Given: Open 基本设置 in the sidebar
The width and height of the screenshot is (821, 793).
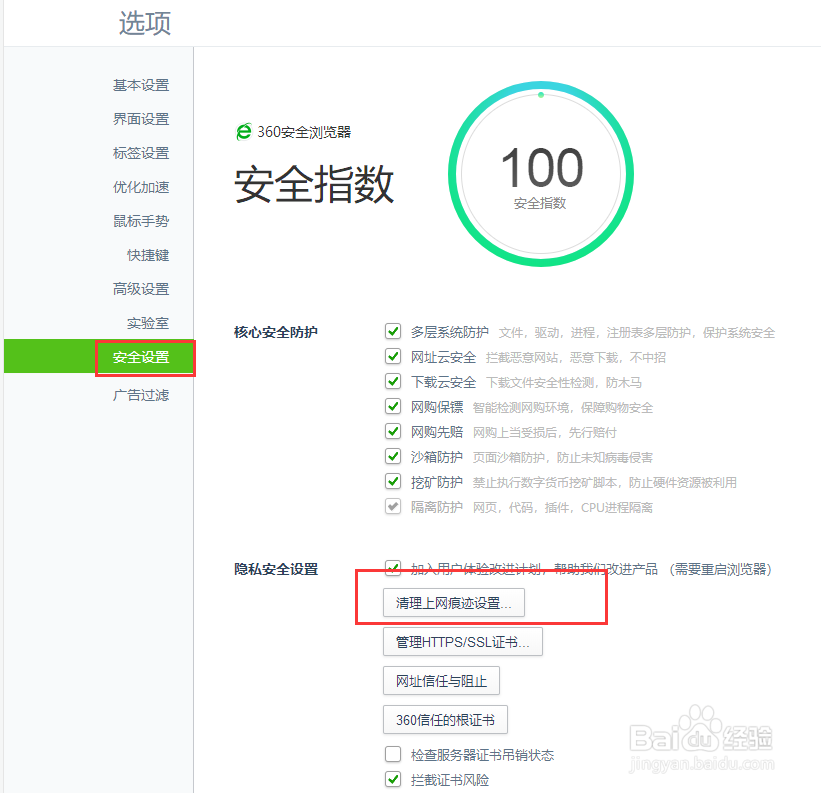Looking at the screenshot, I should click(x=141, y=85).
